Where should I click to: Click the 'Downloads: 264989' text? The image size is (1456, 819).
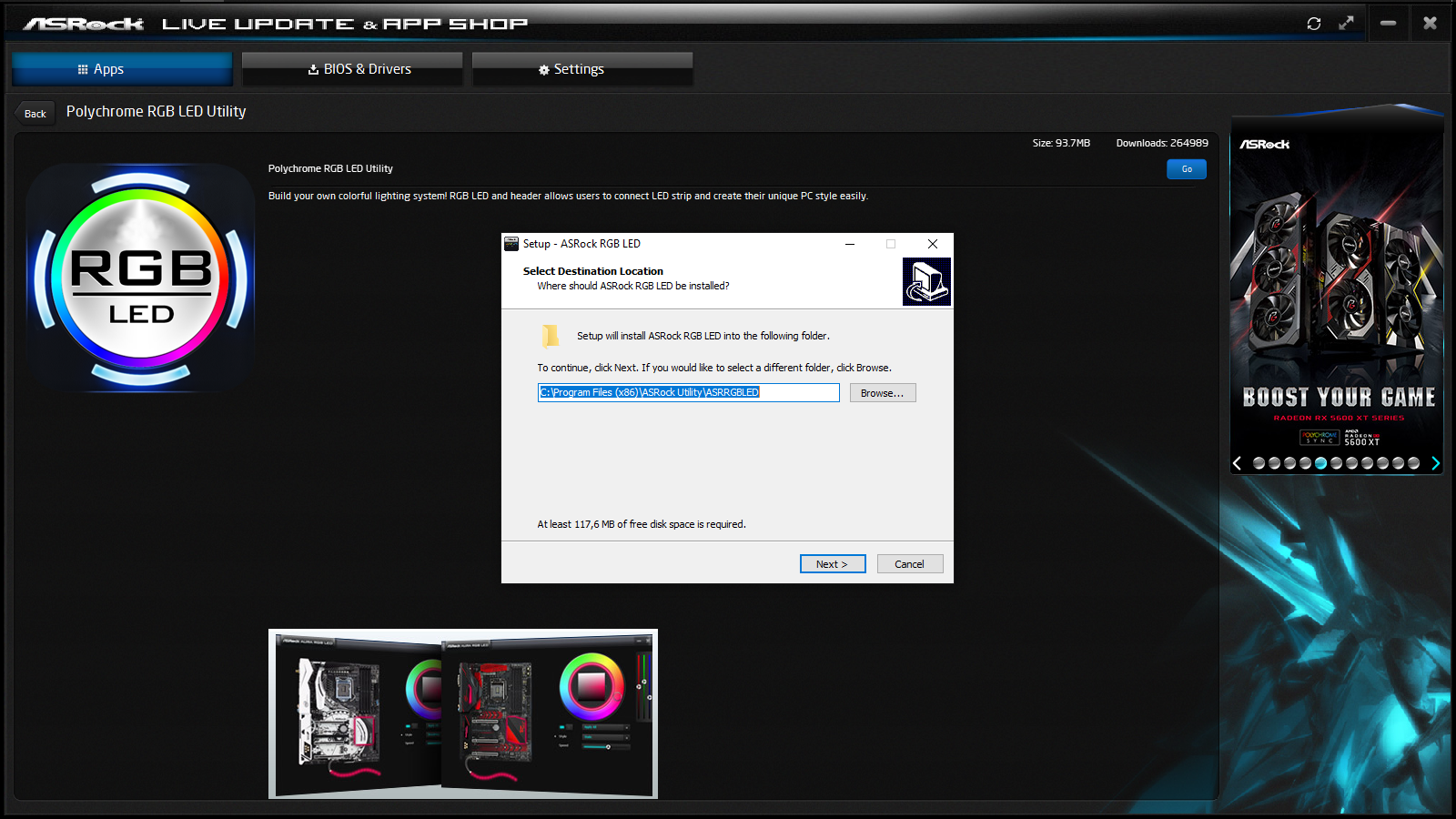pyautogui.click(x=1162, y=143)
